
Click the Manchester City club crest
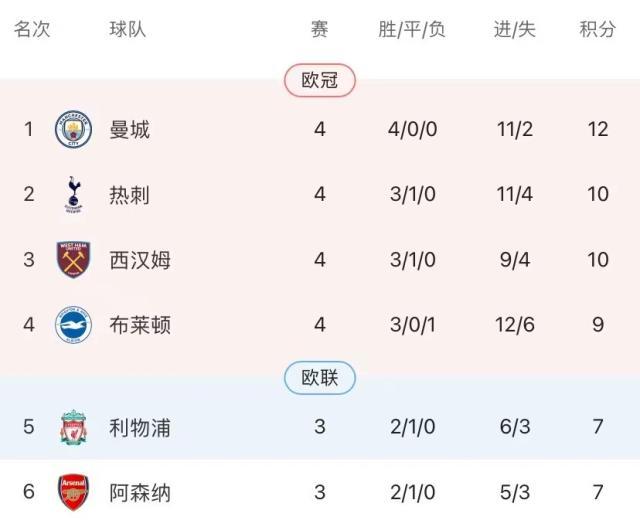tap(74, 129)
